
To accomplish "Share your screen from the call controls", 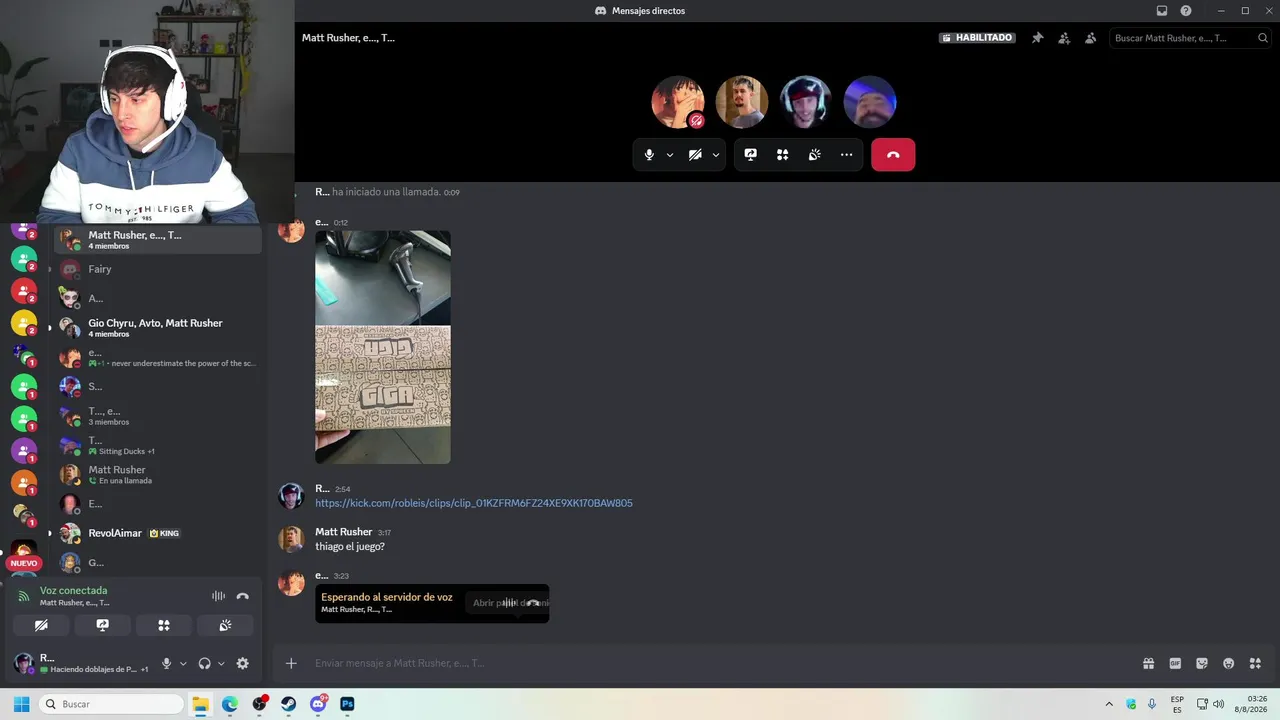I will coord(751,155).
